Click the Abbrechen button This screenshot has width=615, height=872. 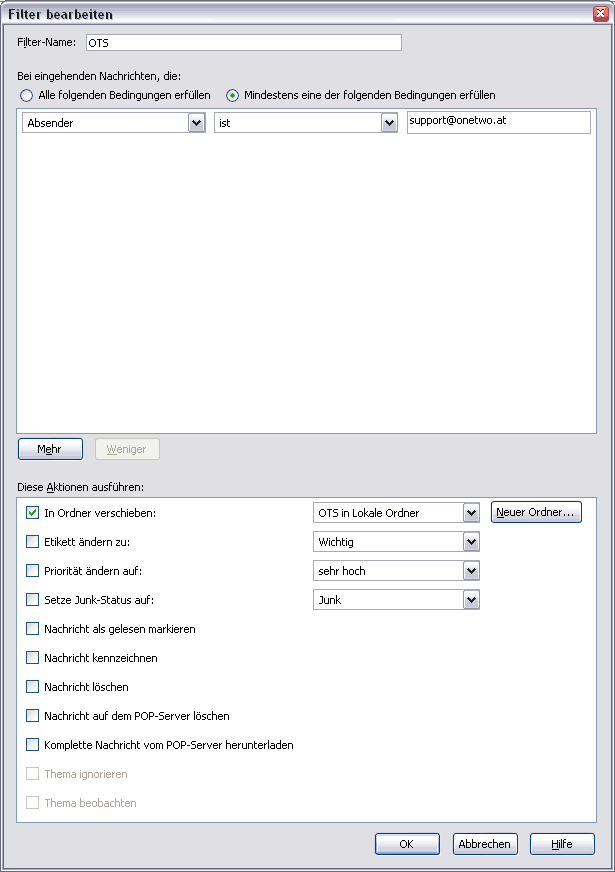click(485, 844)
